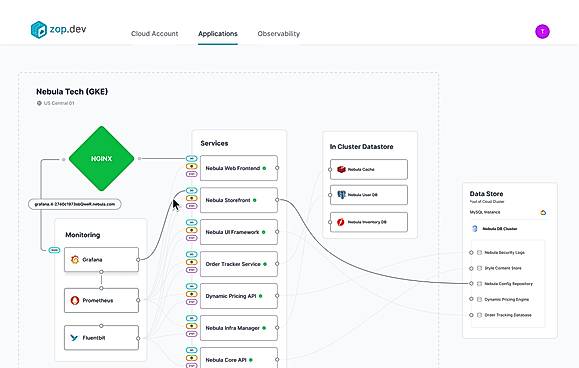Click the red Nebula Cache icon
Viewport: 579px width, 368px height.
pos(341,169)
